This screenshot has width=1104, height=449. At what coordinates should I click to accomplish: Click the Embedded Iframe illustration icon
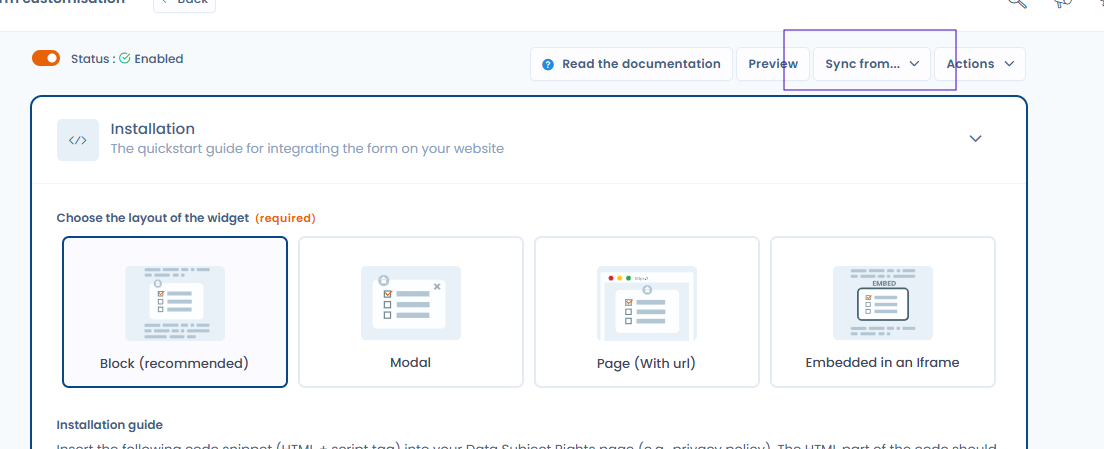tap(882, 303)
